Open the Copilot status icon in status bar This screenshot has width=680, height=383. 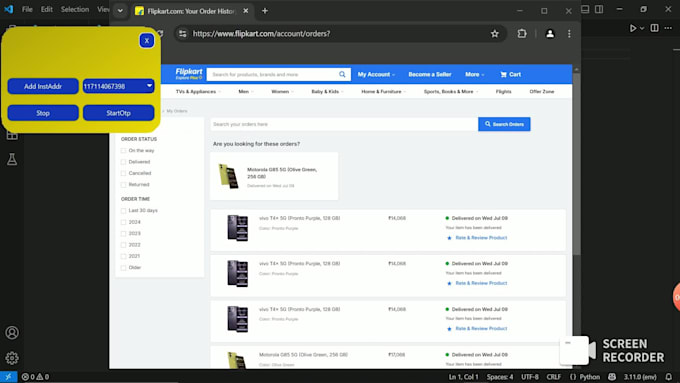tap(612, 377)
